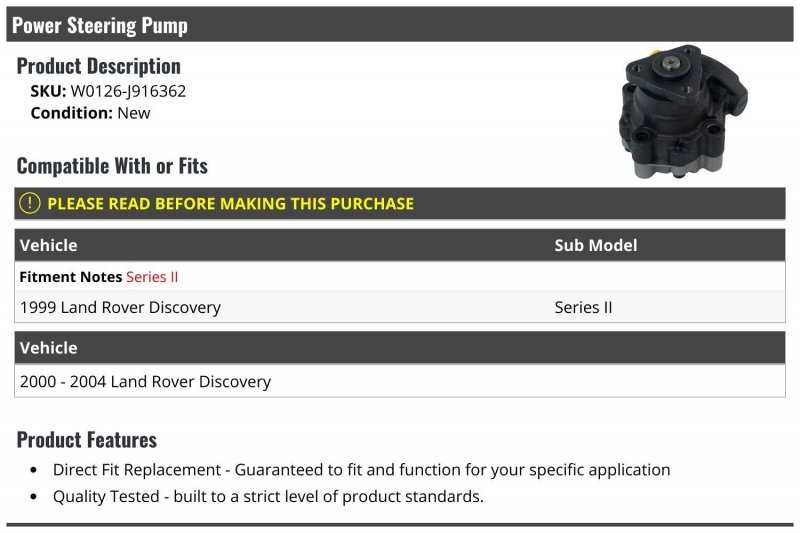Click the Power Steering Pump title bar
Image resolution: width=800 pixels, height=533 pixels.
(x=400, y=24)
